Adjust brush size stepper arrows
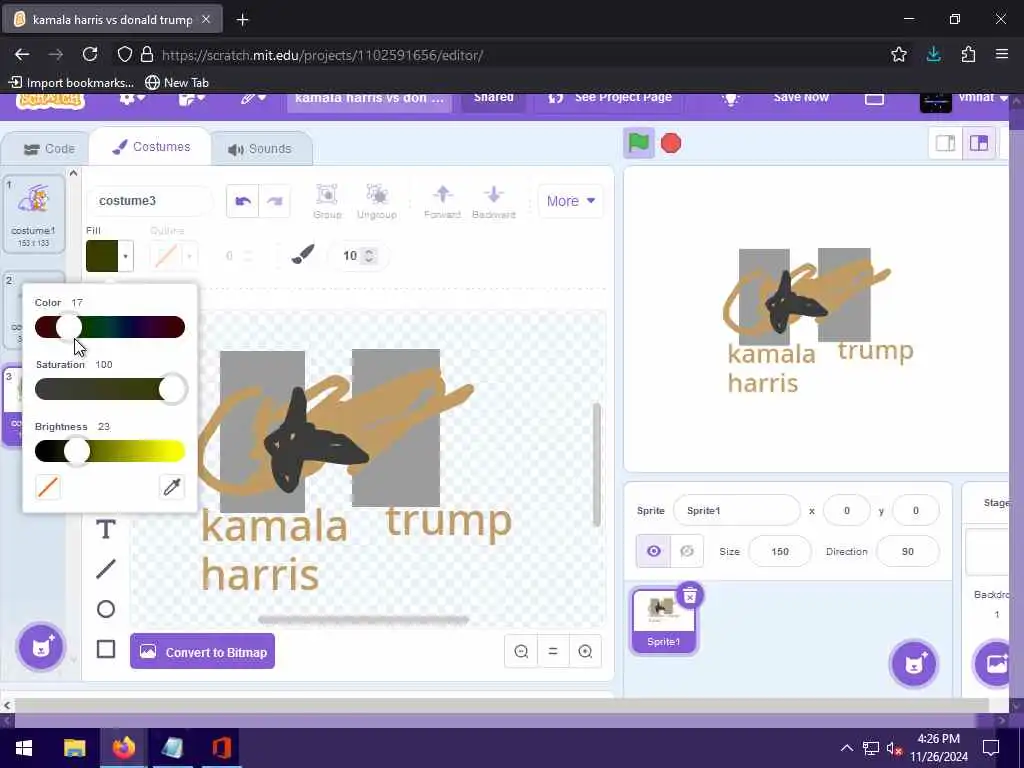 [x=369, y=255]
